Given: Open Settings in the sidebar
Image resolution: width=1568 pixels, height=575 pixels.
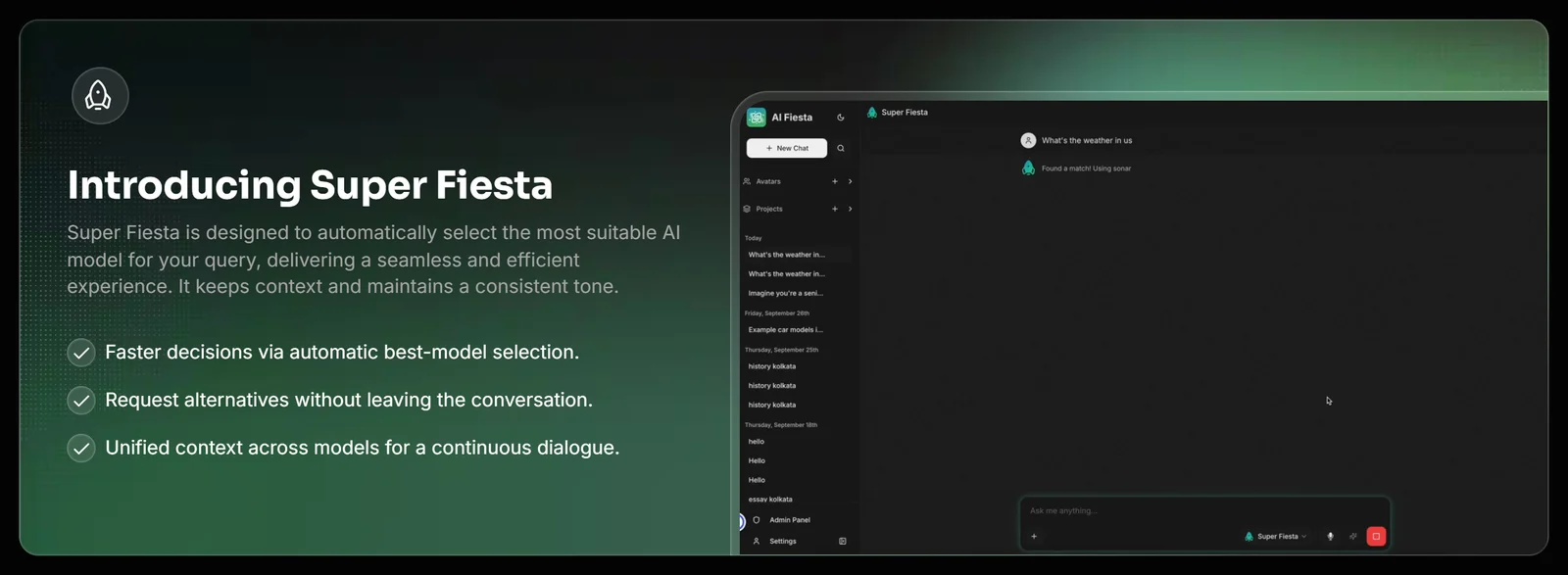Looking at the screenshot, I should coord(783,541).
